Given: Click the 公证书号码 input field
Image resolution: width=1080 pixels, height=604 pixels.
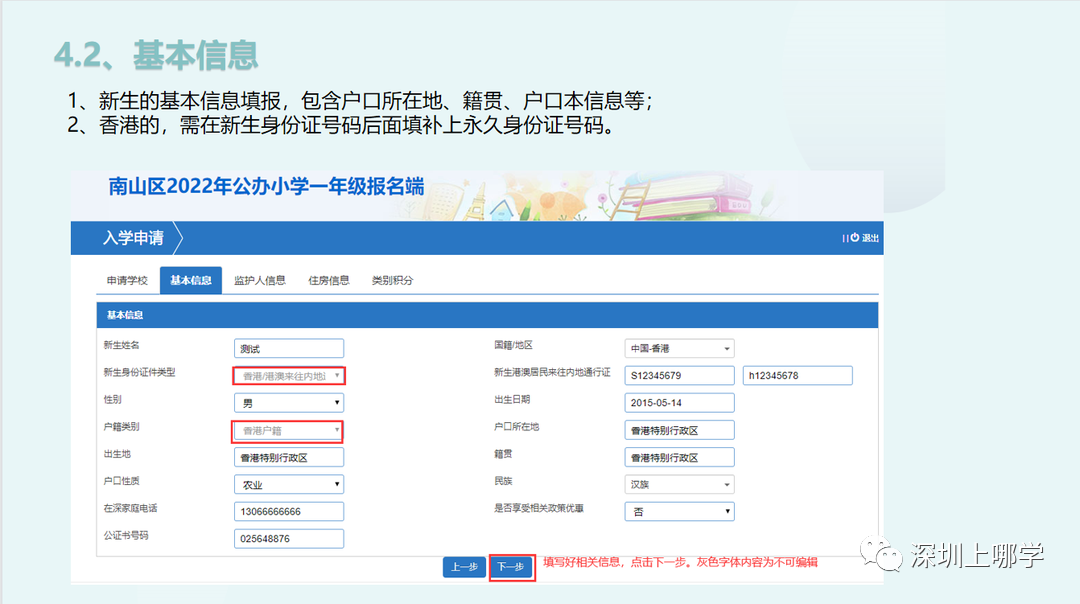Looking at the screenshot, I should click(x=289, y=539).
